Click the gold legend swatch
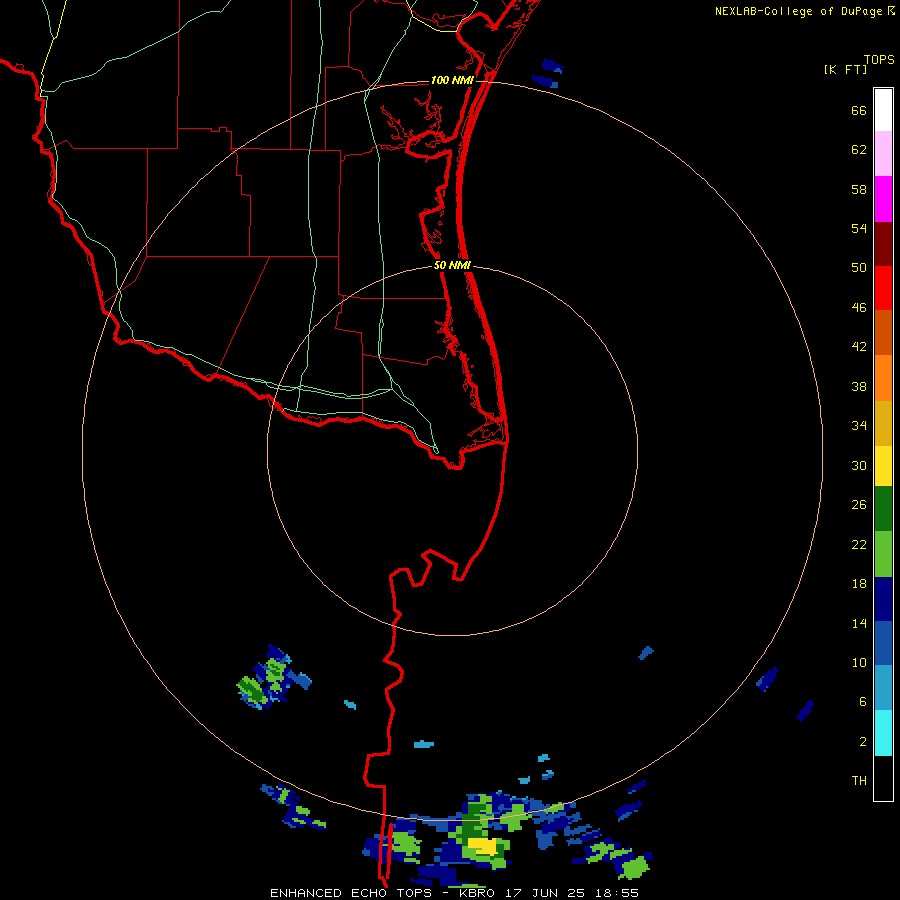 (x=883, y=423)
